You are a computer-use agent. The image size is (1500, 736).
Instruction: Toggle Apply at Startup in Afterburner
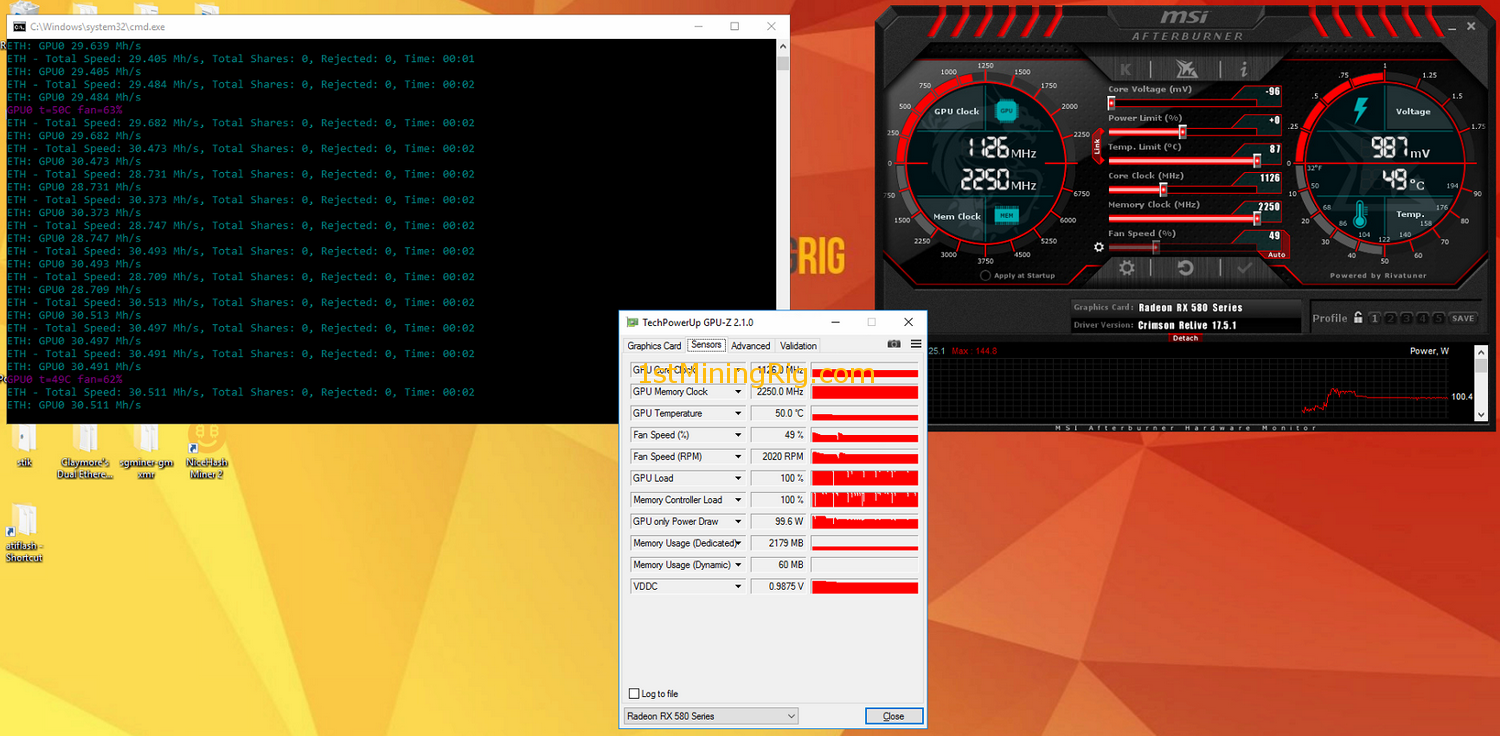pos(986,275)
